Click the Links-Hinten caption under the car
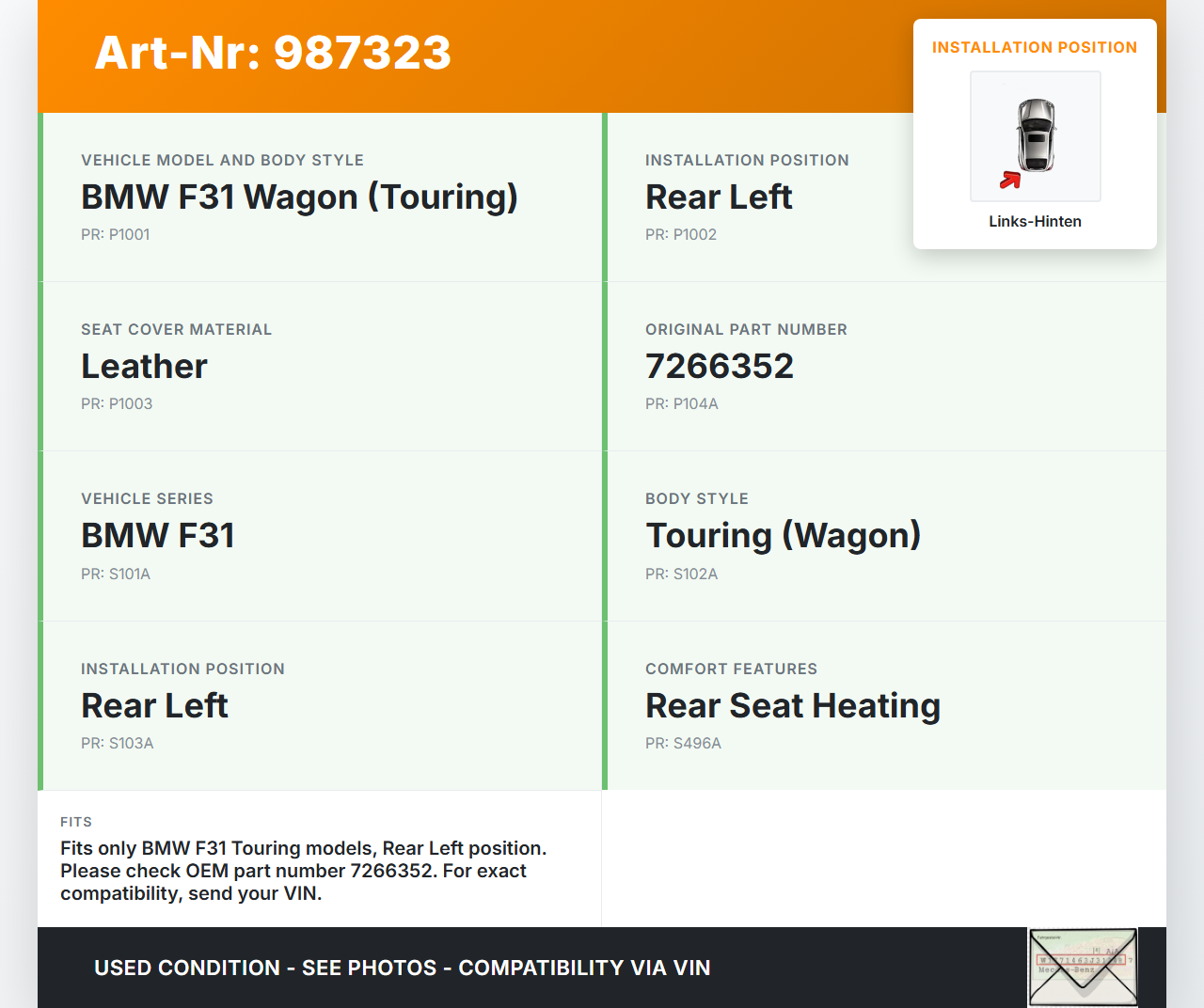 pyautogui.click(x=1035, y=222)
